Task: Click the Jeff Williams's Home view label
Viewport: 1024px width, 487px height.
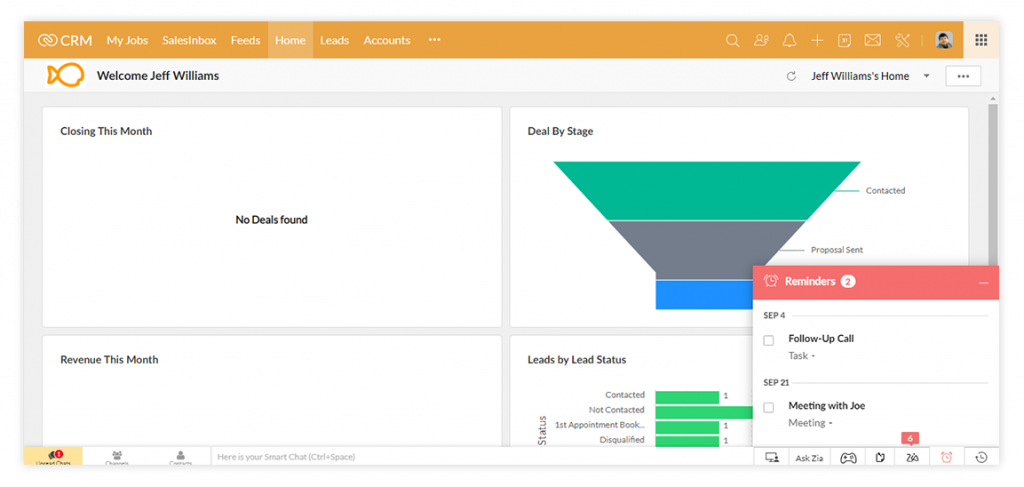Action: pyautogui.click(x=860, y=76)
